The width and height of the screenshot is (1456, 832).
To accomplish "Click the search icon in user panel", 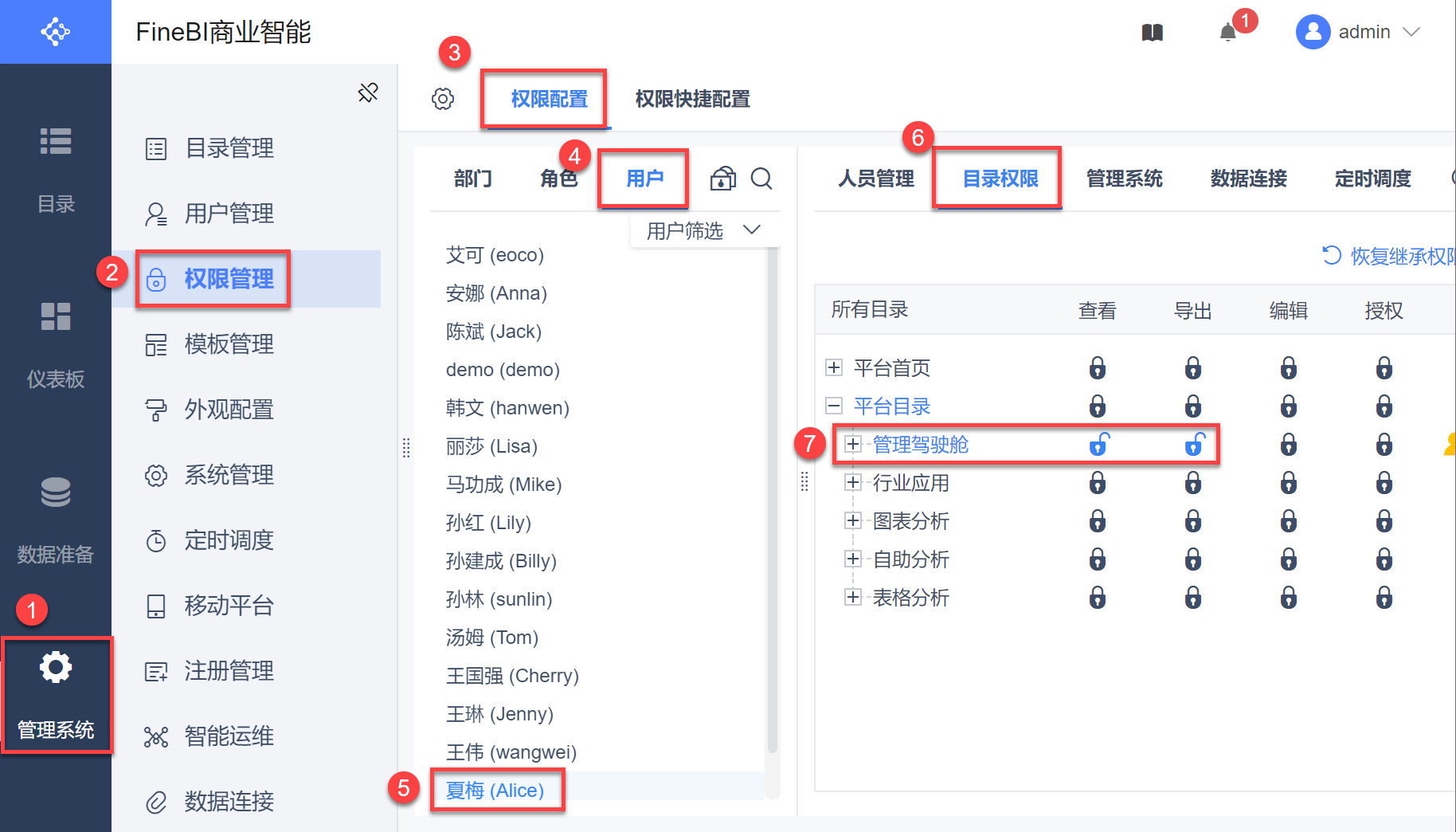I will click(761, 179).
